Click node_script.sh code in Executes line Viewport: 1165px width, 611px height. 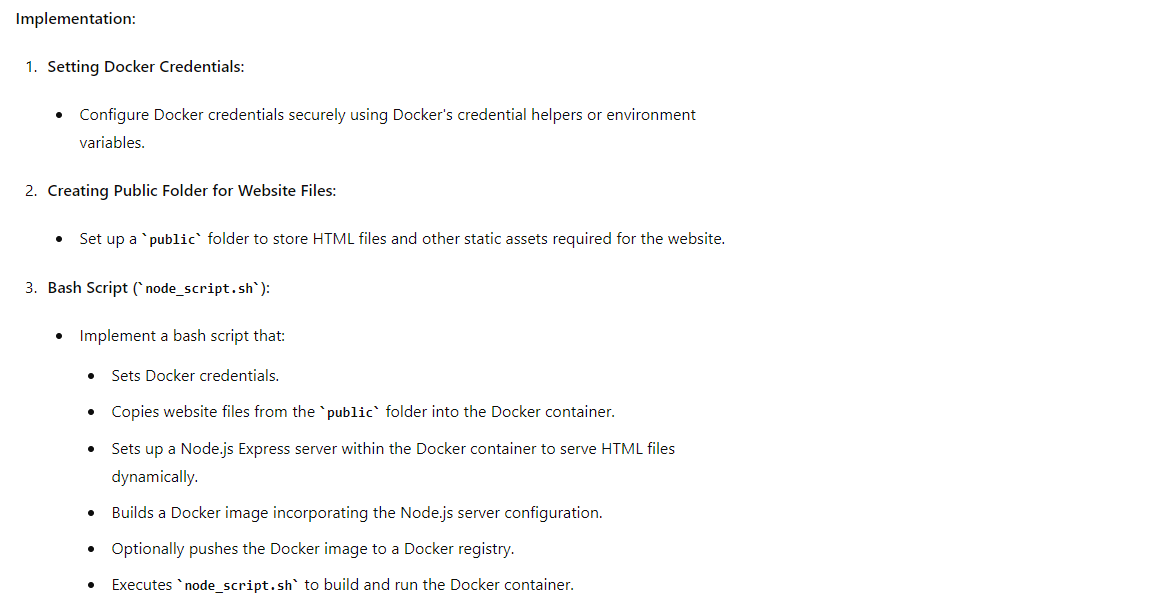[238, 585]
